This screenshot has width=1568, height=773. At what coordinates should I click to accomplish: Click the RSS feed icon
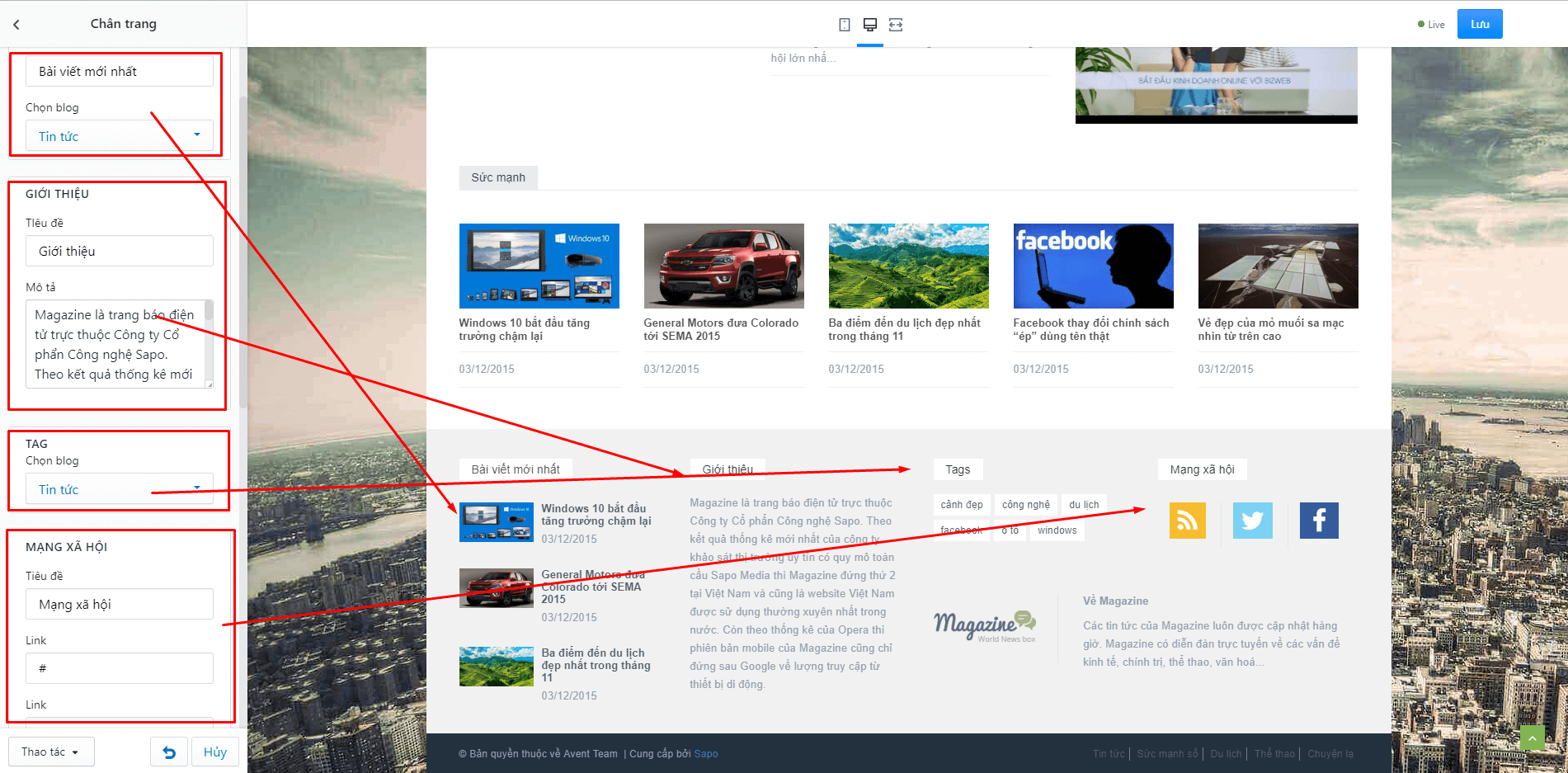pyautogui.click(x=1188, y=521)
